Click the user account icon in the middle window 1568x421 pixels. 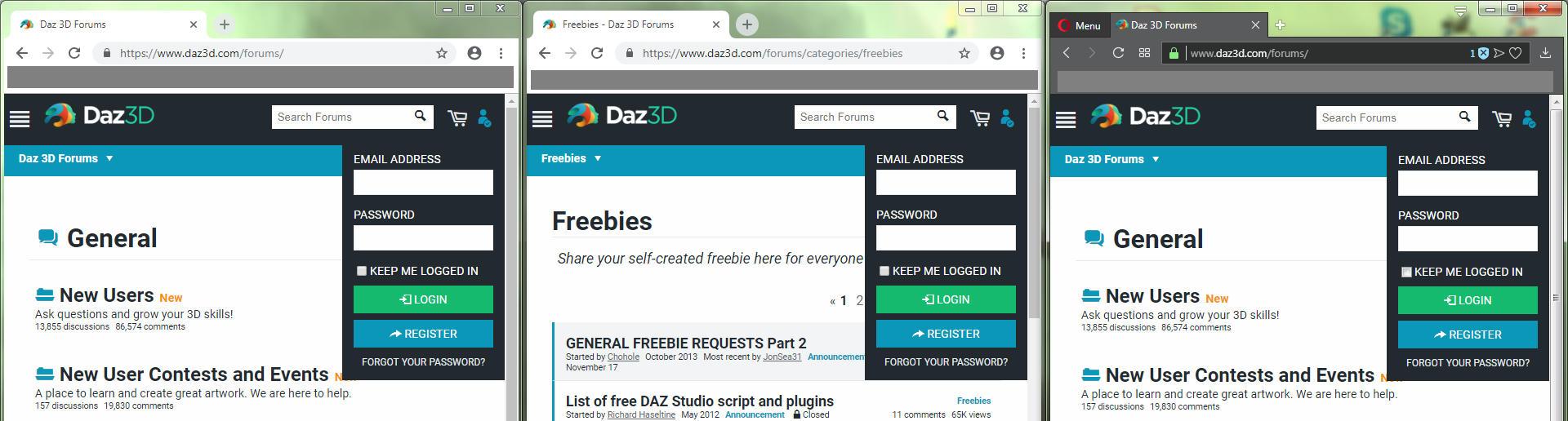pyautogui.click(x=1007, y=118)
